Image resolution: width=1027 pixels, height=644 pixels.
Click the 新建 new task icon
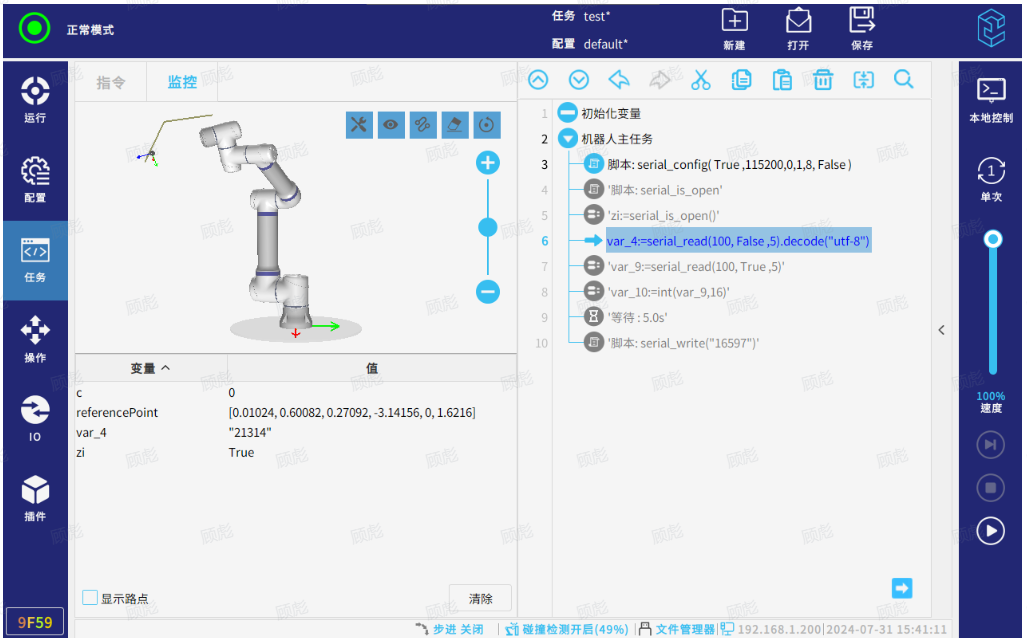pos(734,29)
